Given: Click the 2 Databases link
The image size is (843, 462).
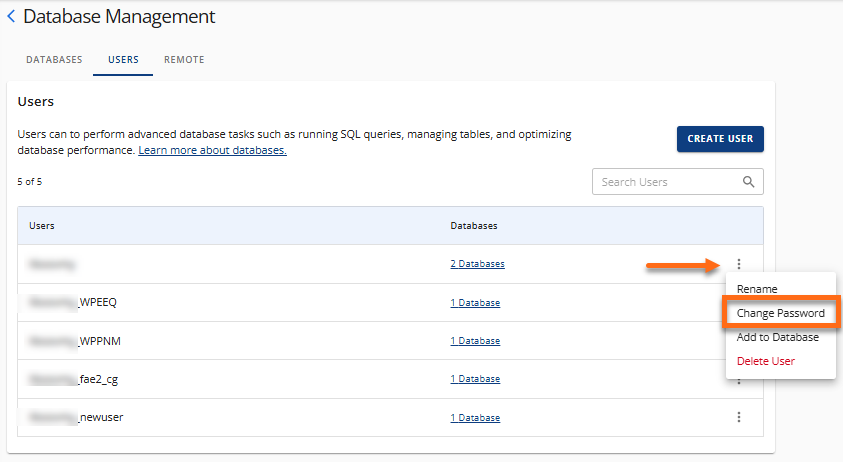Looking at the screenshot, I should click(x=477, y=264).
